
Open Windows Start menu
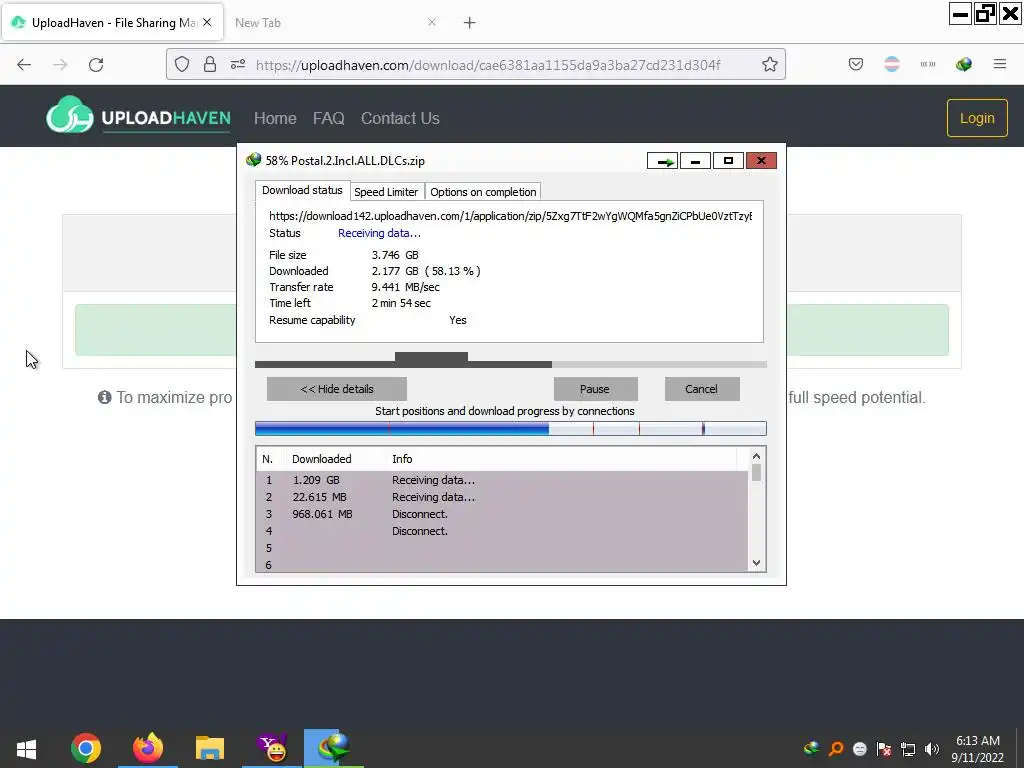(x=26, y=748)
